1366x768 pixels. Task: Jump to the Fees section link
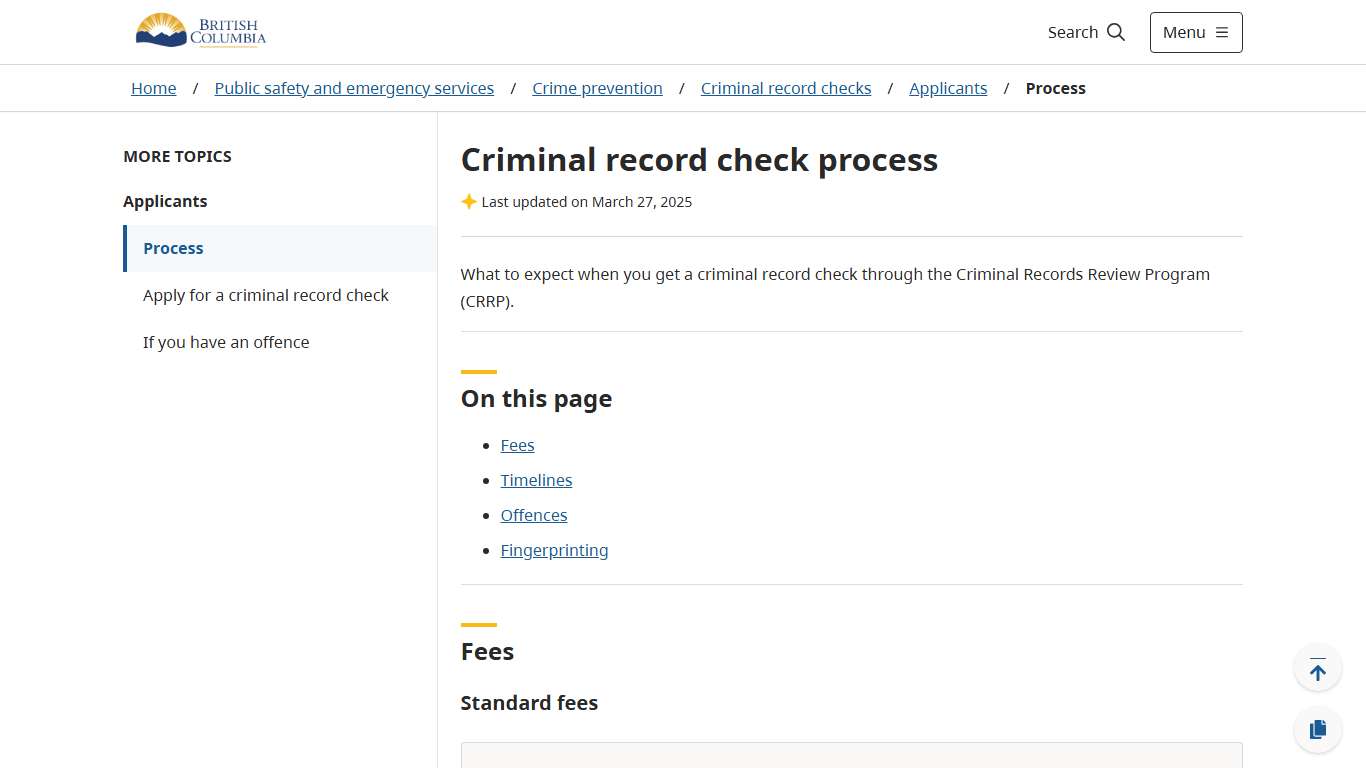(x=517, y=445)
